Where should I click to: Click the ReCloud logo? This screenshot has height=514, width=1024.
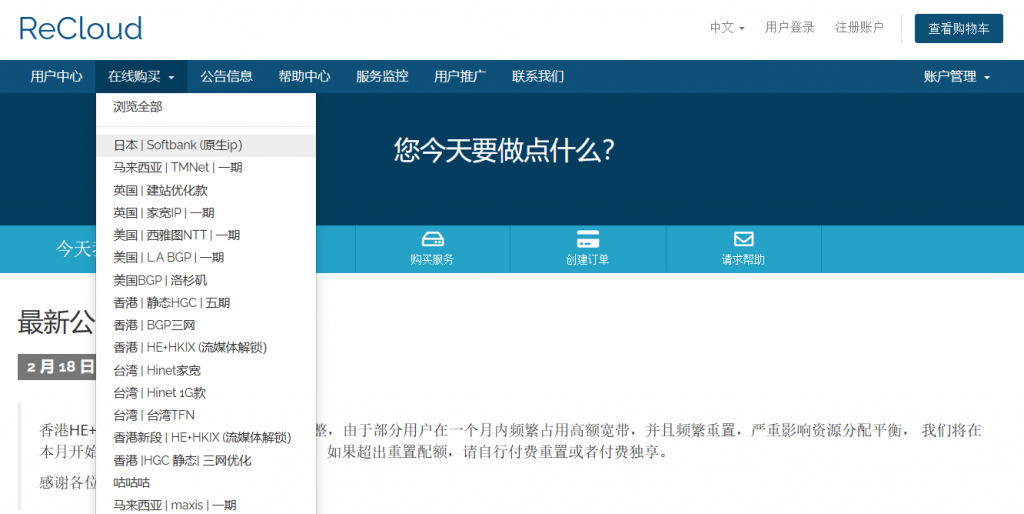80,28
